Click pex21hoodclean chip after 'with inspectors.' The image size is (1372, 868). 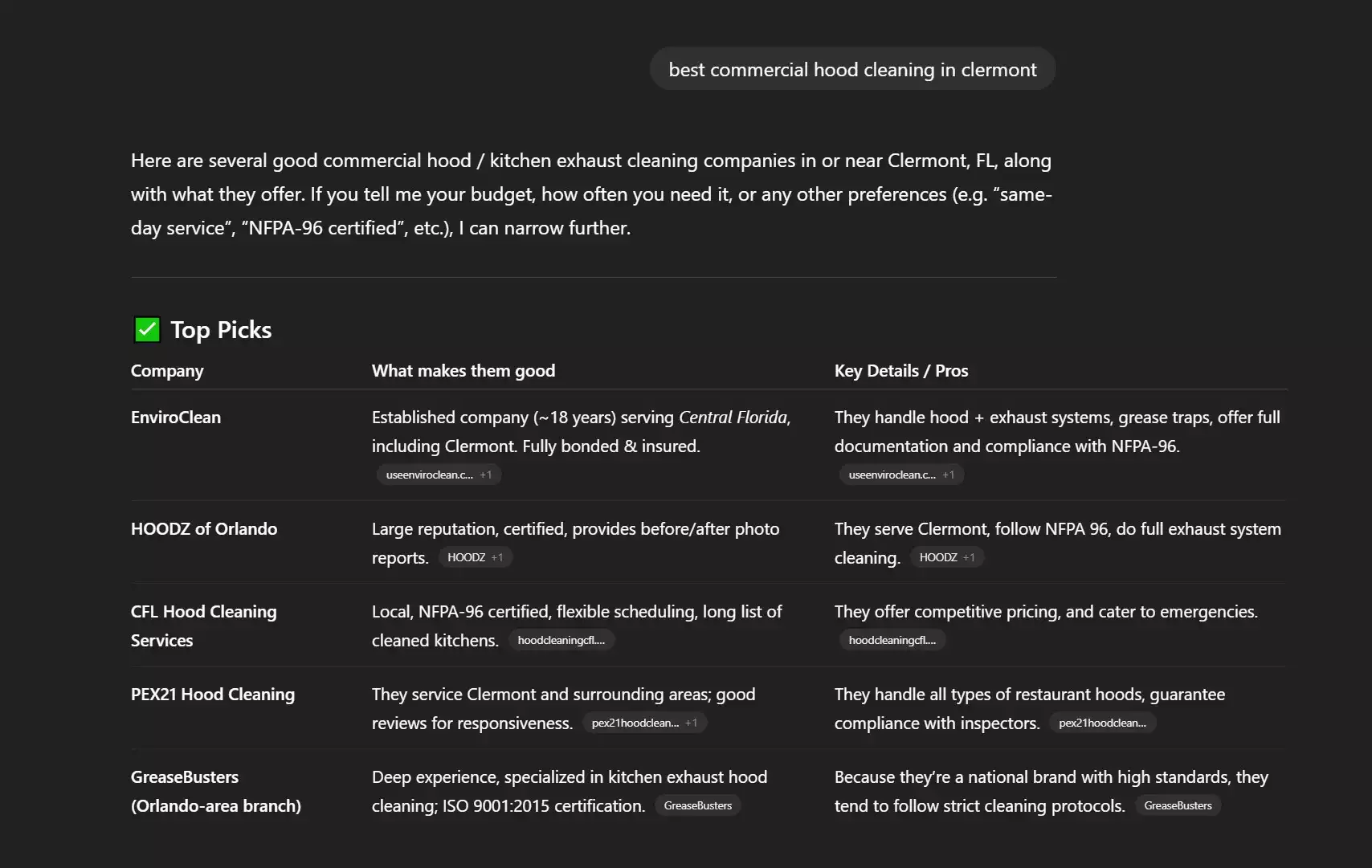(1103, 723)
